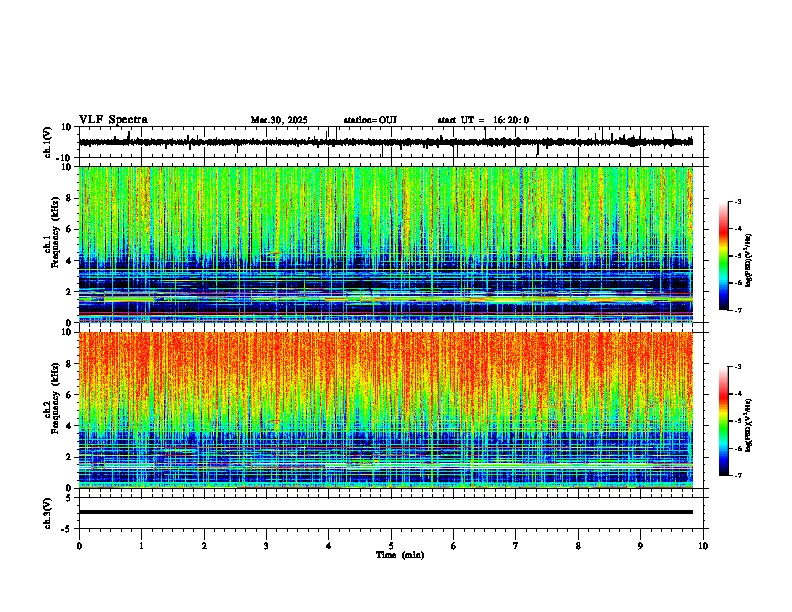The height and width of the screenshot is (612, 792).
Task: Click the black ch.3 voltage trace
Action: pos(386,512)
